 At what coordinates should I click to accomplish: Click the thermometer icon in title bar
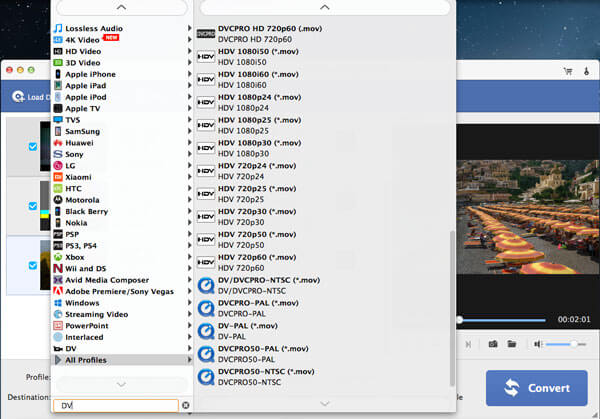click(x=586, y=71)
